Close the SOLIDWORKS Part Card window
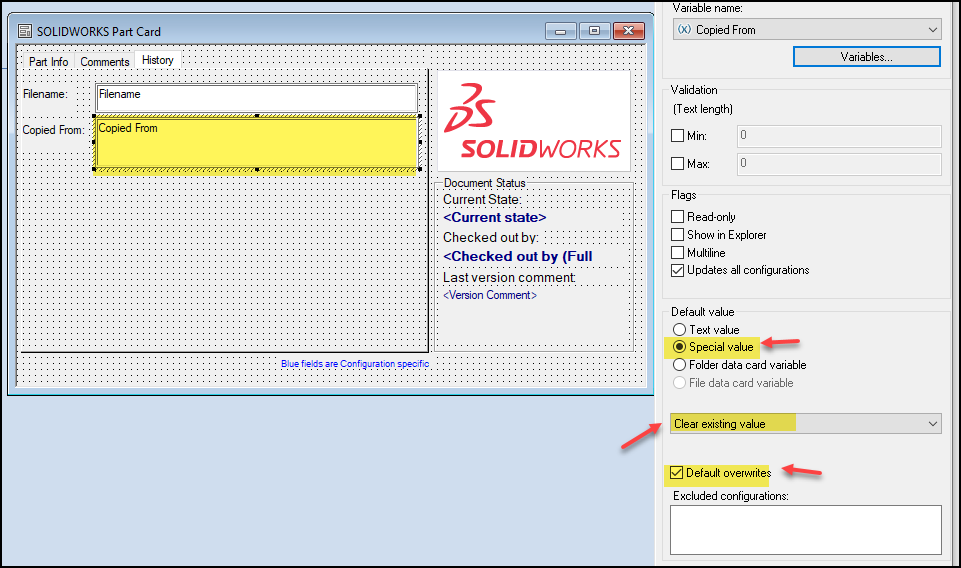The height and width of the screenshot is (568, 961). click(628, 31)
